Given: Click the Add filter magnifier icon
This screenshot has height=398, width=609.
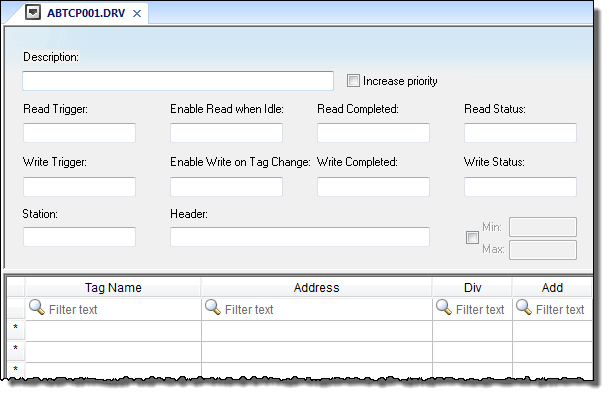Looking at the screenshot, I should point(524,307).
